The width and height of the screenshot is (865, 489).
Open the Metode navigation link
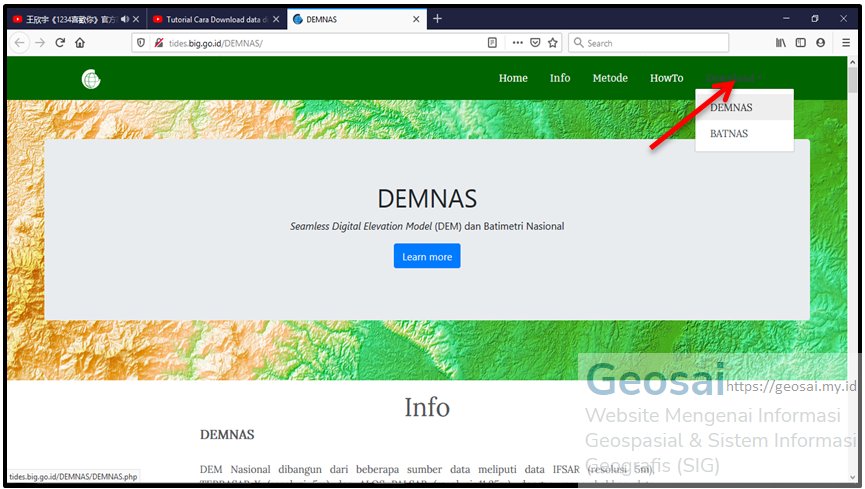(610, 78)
